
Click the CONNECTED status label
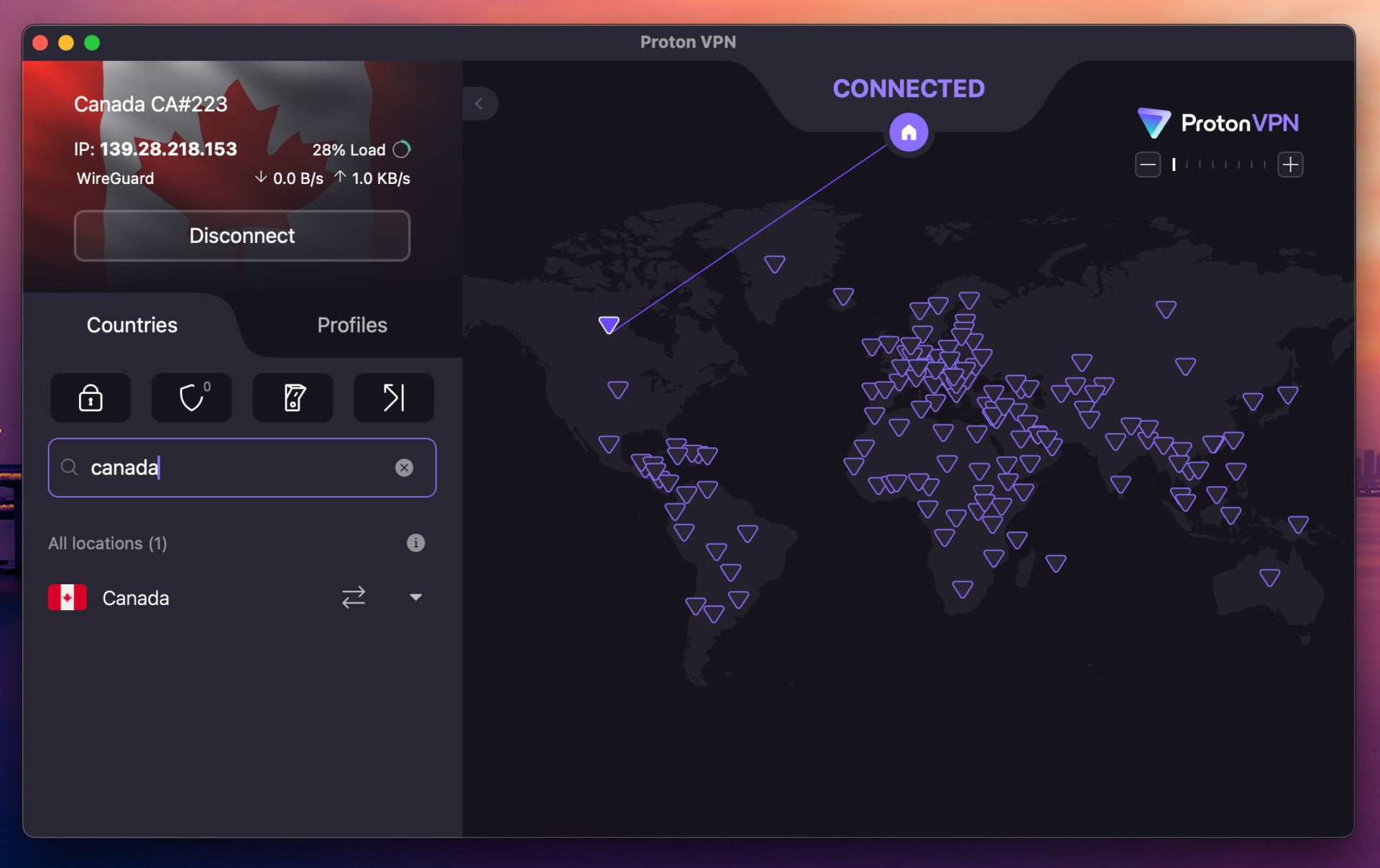908,88
